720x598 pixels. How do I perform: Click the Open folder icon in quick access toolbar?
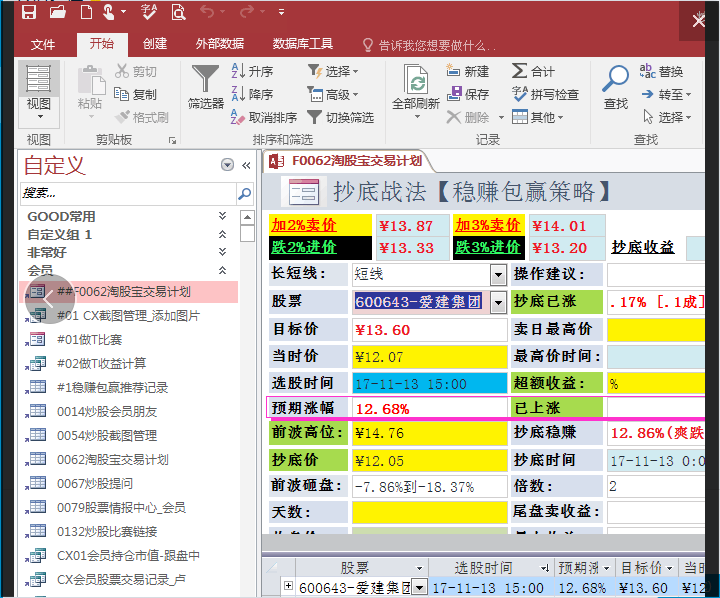tap(58, 12)
